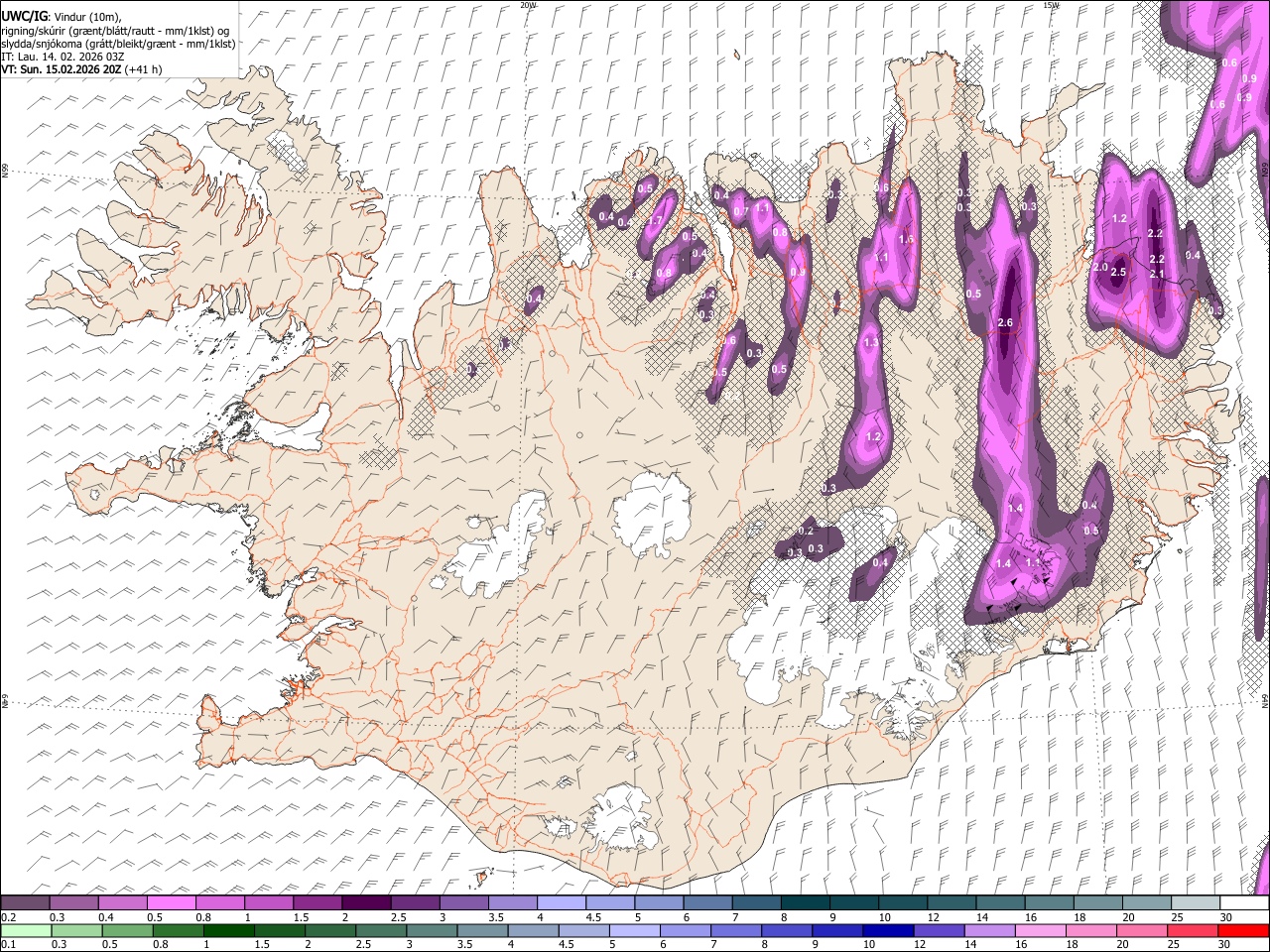
Task: Click the '1.7' precipitation value on the map
Action: pos(655,220)
